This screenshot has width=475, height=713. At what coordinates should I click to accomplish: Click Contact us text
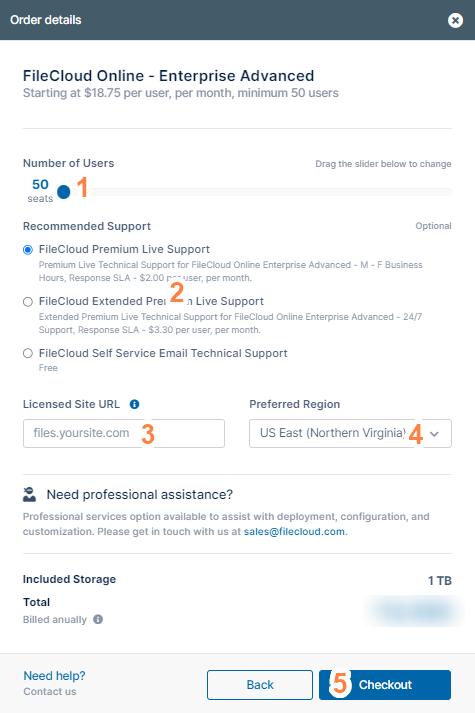(x=50, y=692)
